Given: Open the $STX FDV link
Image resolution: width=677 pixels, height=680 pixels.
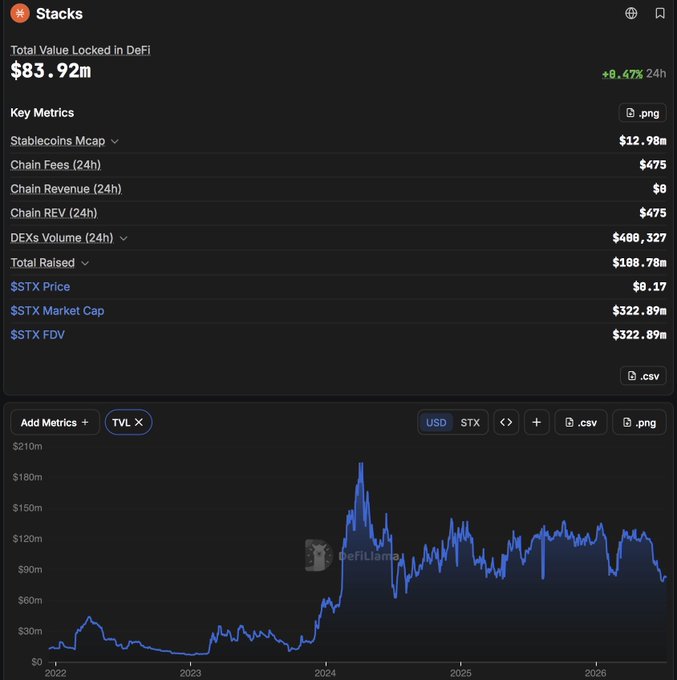Looking at the screenshot, I should (37, 335).
